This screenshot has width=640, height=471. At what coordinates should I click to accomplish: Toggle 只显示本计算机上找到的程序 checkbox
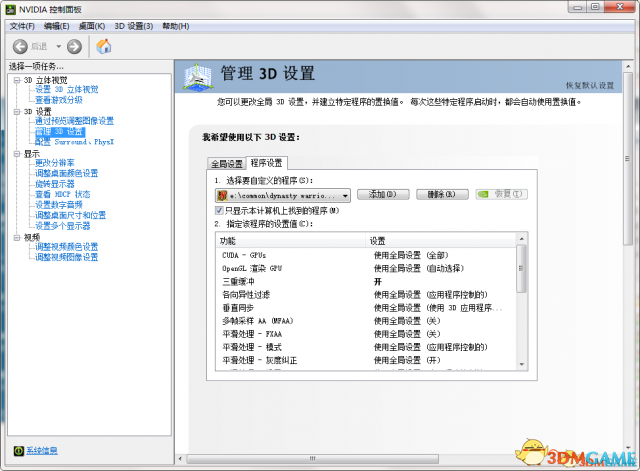(x=219, y=211)
